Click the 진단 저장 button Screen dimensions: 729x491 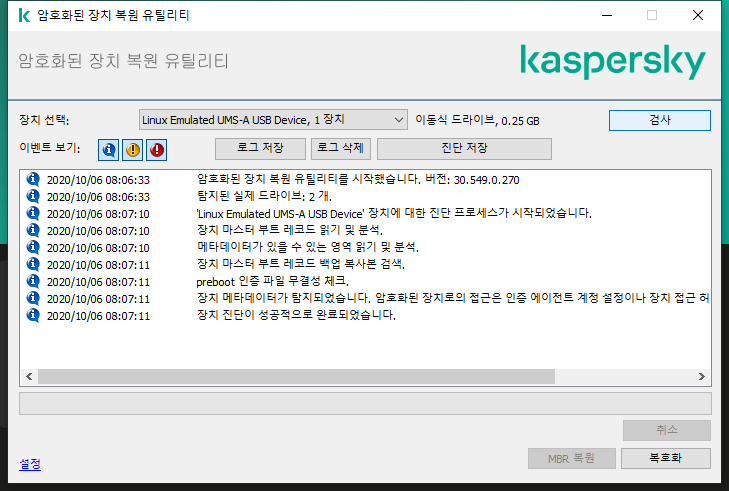pos(464,148)
